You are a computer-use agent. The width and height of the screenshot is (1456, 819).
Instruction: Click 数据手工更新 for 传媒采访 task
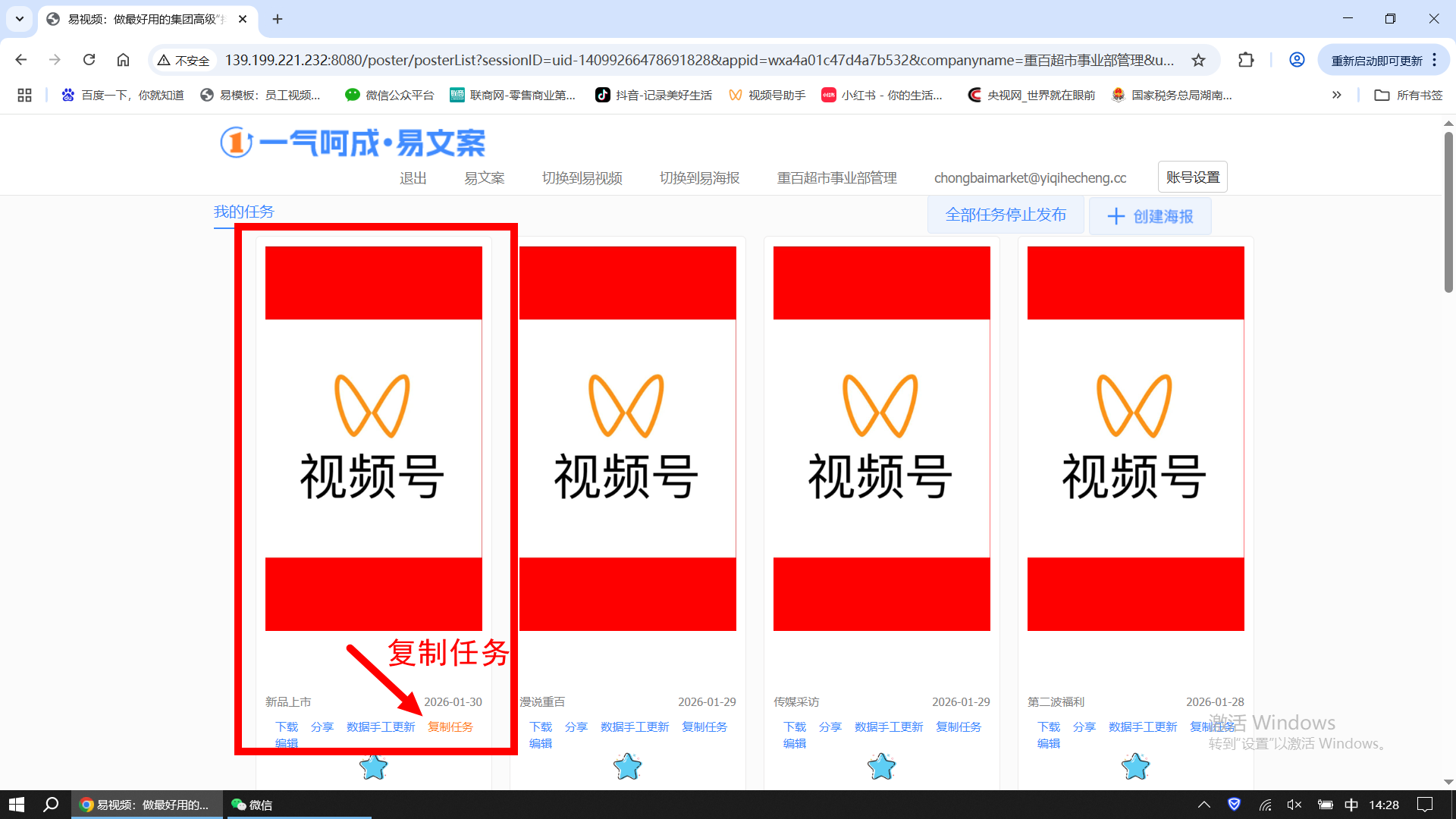click(889, 726)
